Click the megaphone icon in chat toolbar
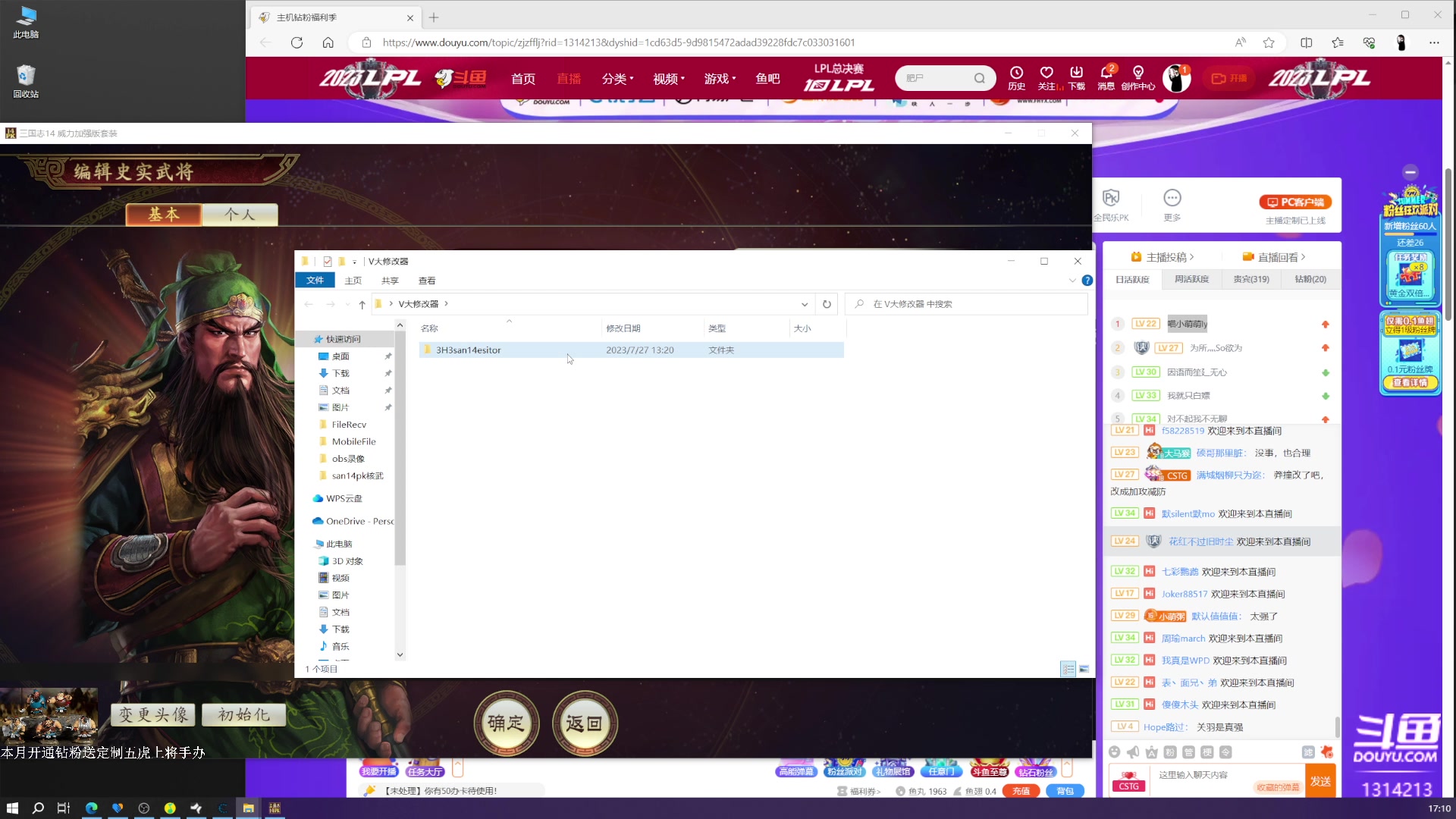Image resolution: width=1456 pixels, height=819 pixels. point(1133,752)
